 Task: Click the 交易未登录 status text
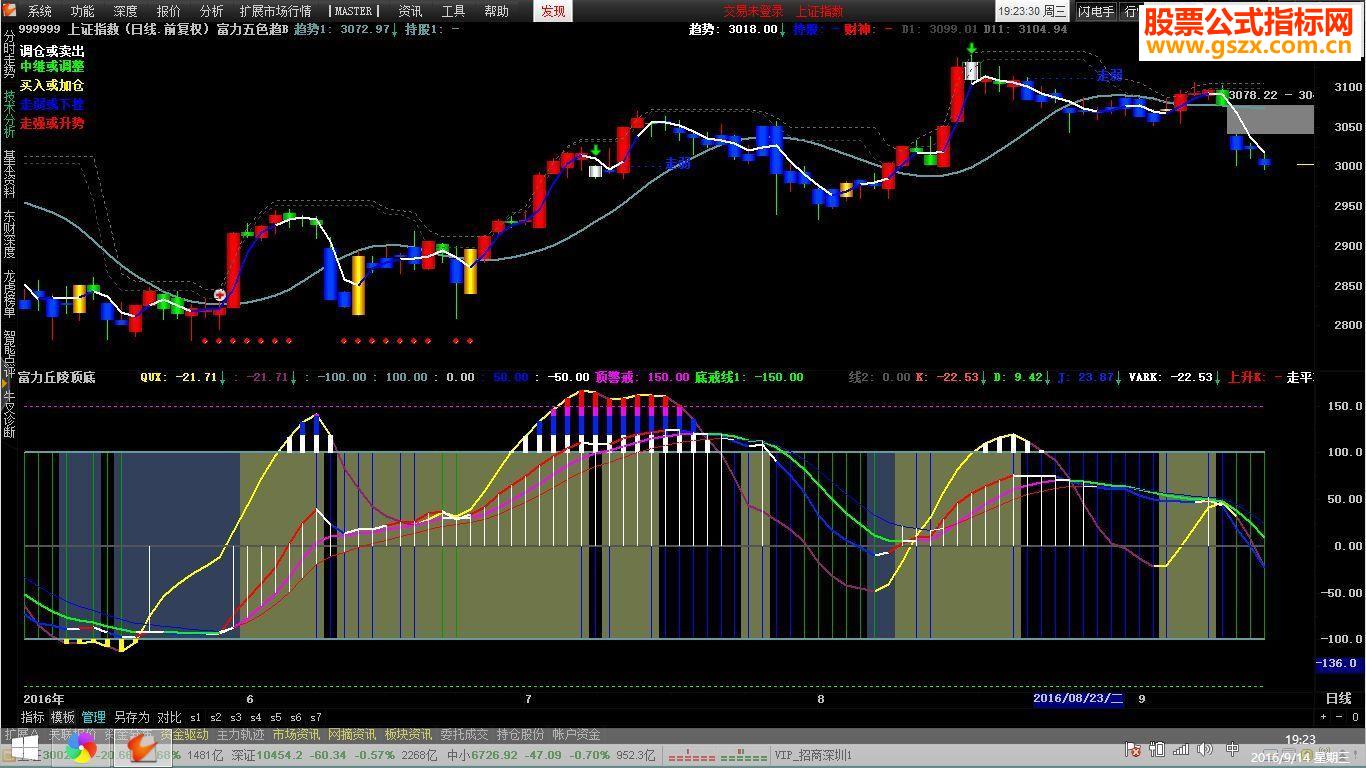point(753,11)
